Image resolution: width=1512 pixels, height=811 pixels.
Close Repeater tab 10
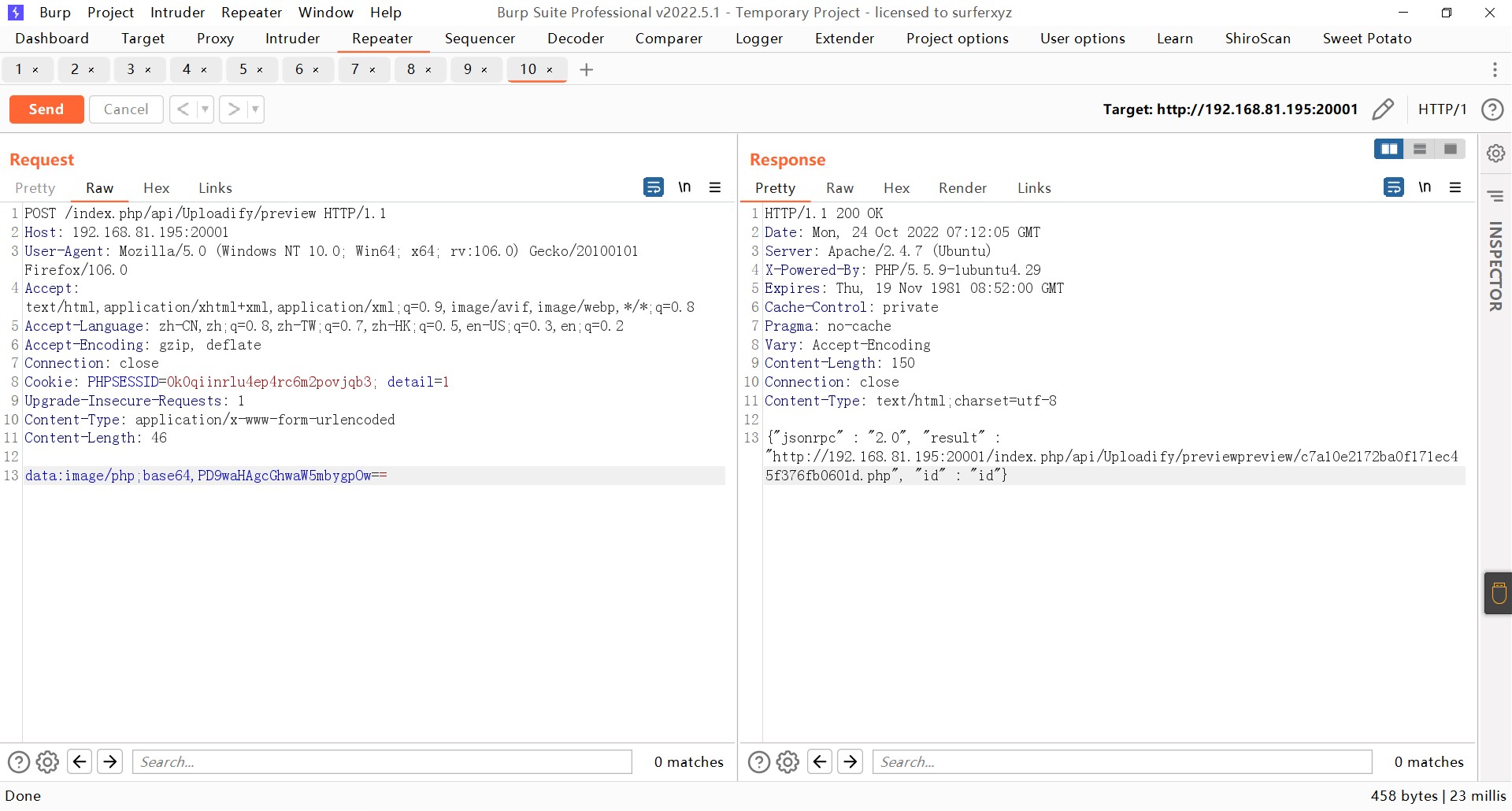click(x=550, y=70)
